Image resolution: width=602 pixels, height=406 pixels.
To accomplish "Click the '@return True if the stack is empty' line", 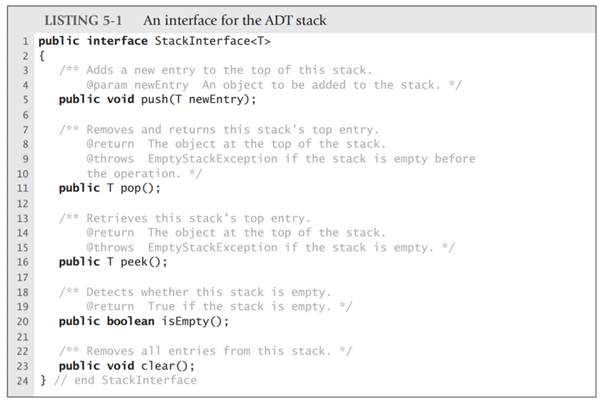I will tap(215, 306).
